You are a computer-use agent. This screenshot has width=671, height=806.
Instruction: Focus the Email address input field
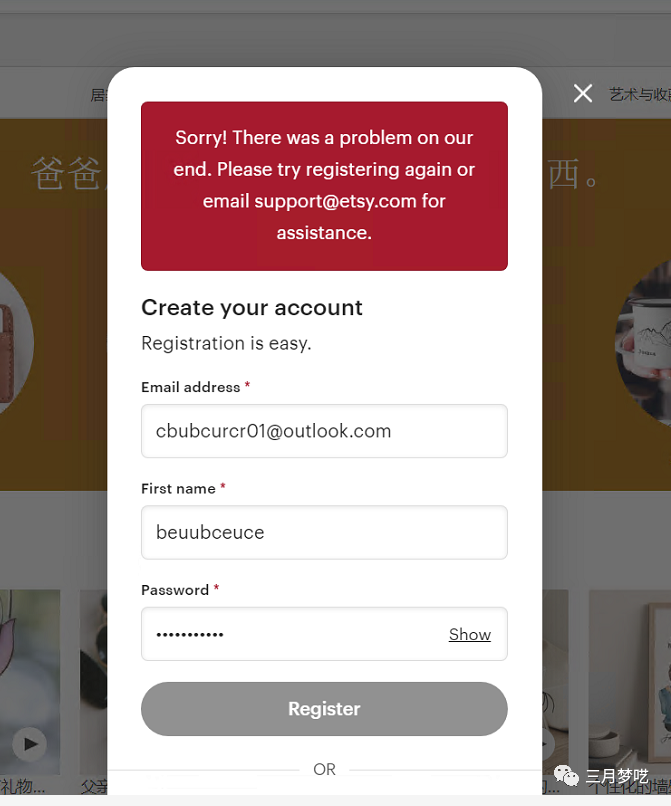pyautogui.click(x=324, y=431)
